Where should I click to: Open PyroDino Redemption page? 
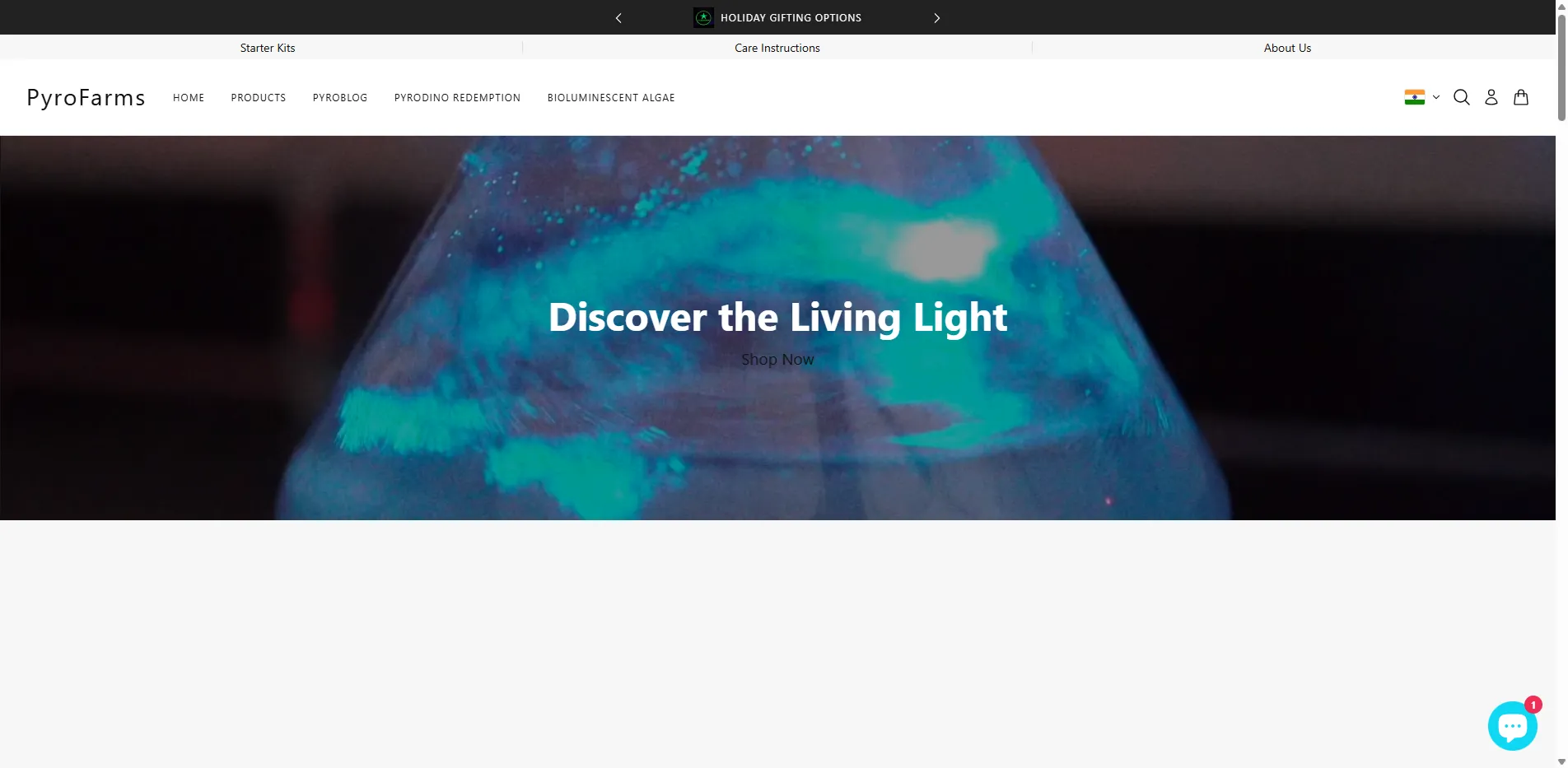point(457,97)
